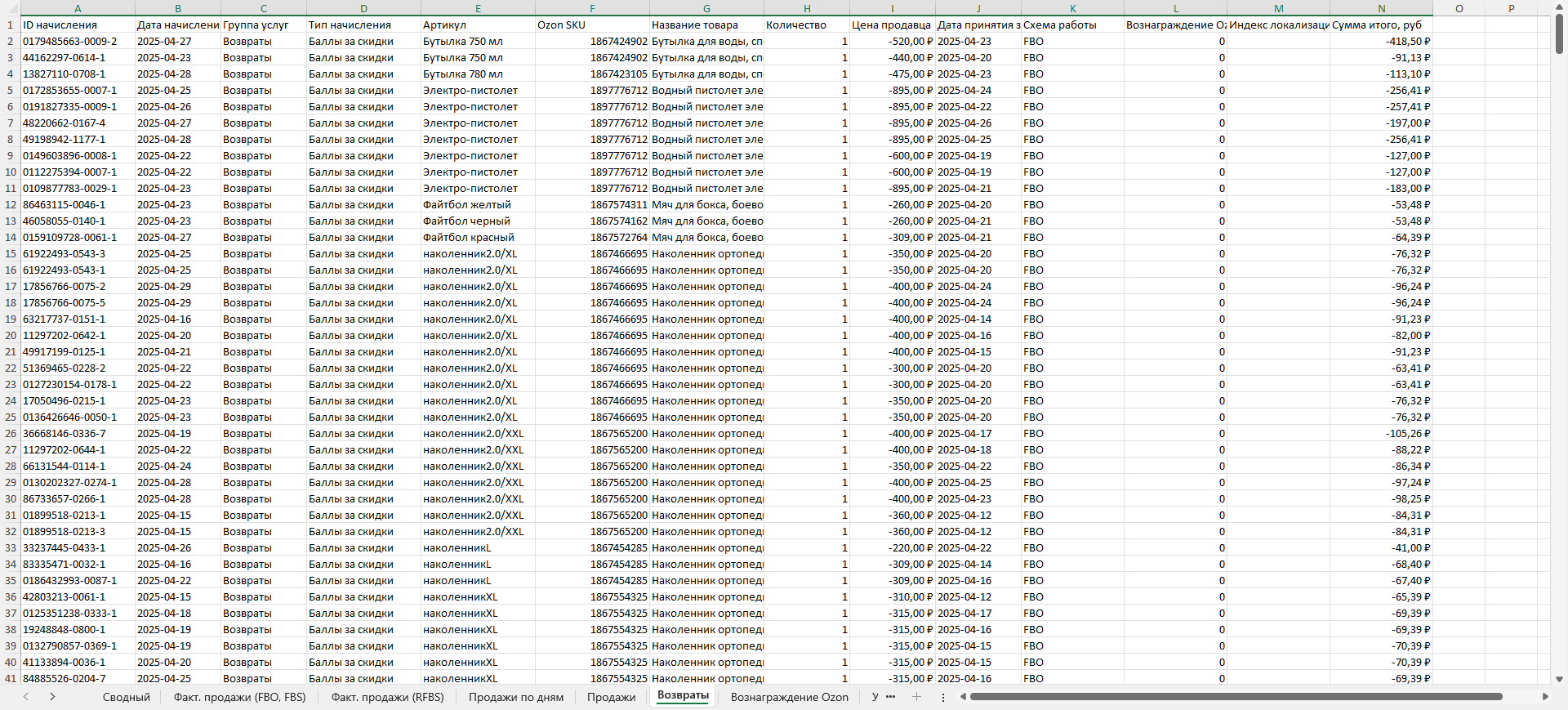Select the Ozon SKU header cell
1568x710 pixels.
click(x=592, y=25)
